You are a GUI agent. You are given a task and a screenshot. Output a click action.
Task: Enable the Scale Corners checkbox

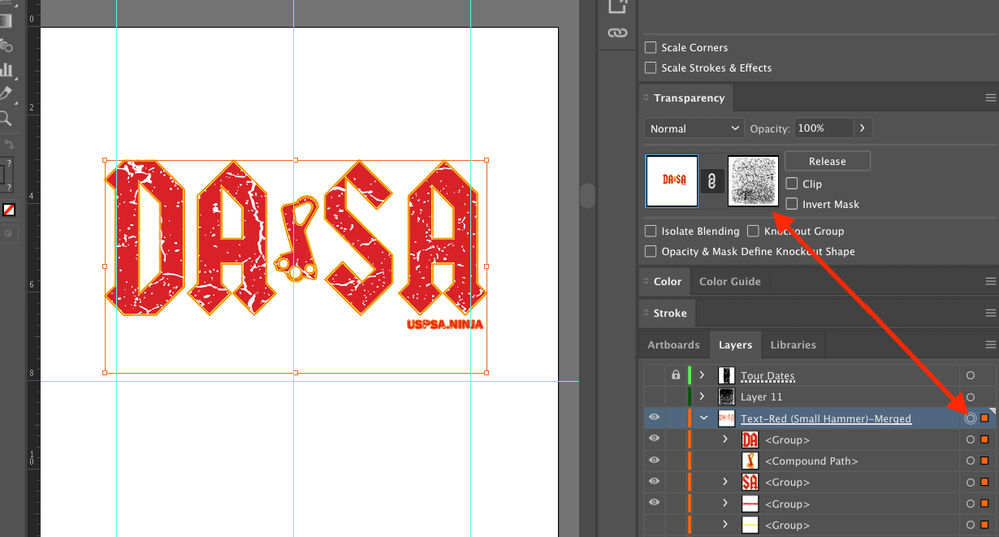point(651,48)
